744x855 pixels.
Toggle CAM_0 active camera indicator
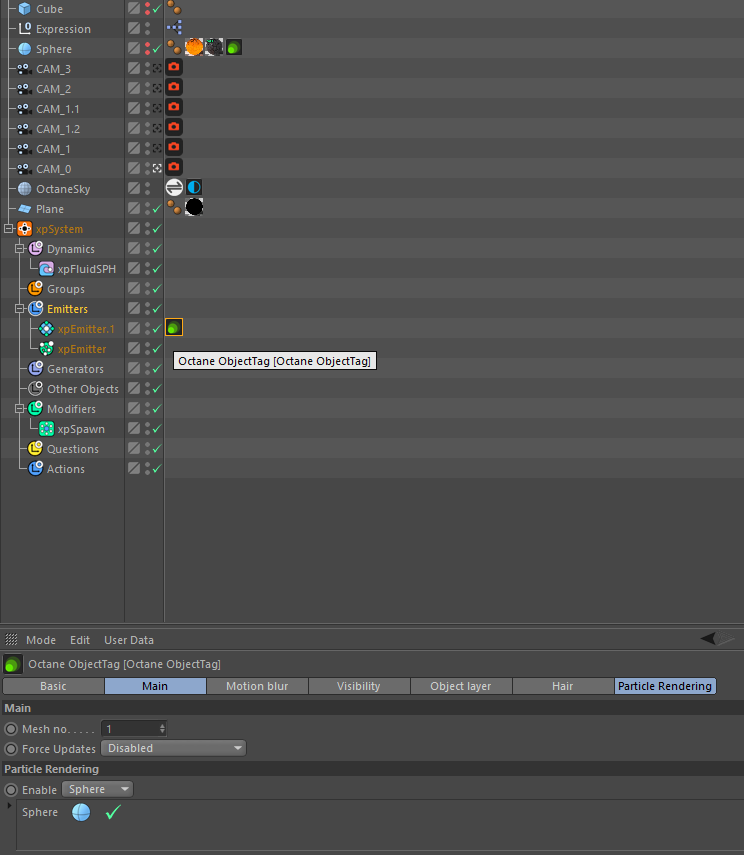point(157,168)
